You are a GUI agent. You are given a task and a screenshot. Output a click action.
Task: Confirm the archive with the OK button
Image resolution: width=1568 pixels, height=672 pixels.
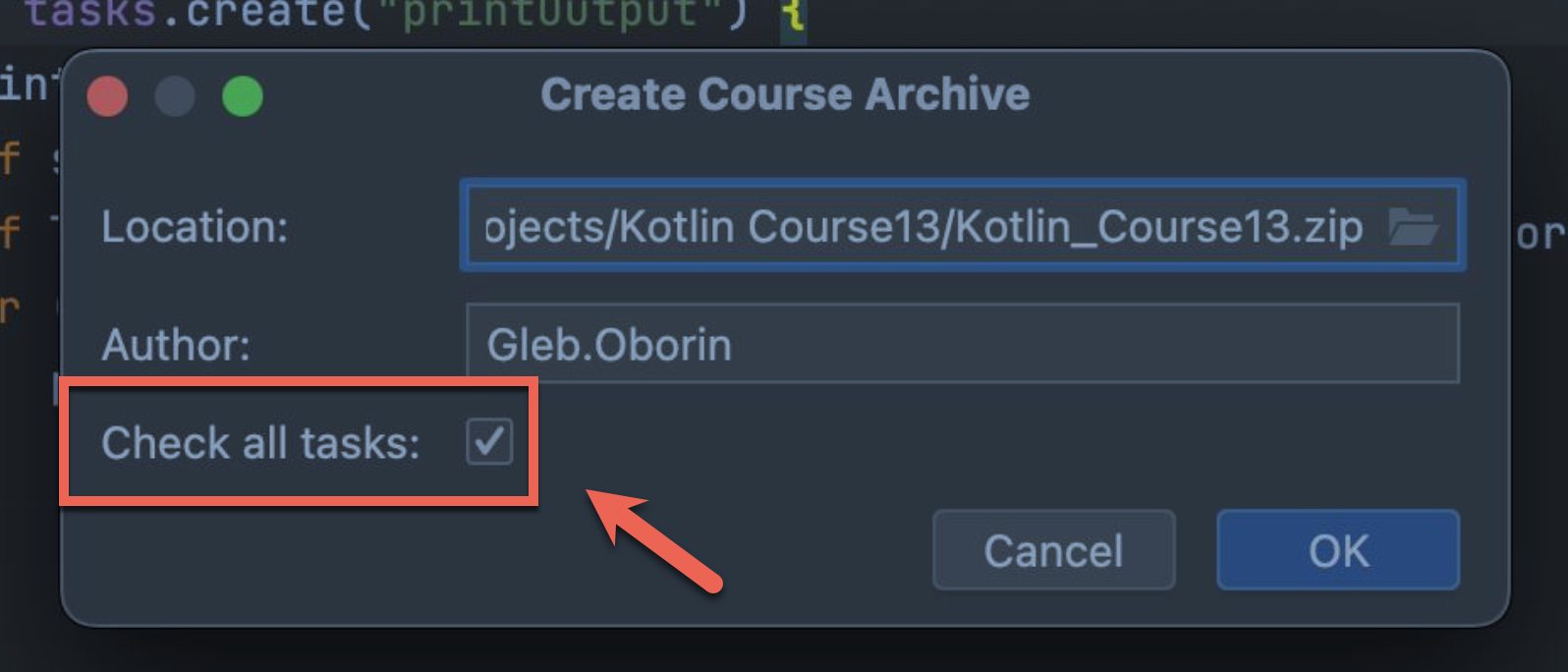pos(1338,550)
